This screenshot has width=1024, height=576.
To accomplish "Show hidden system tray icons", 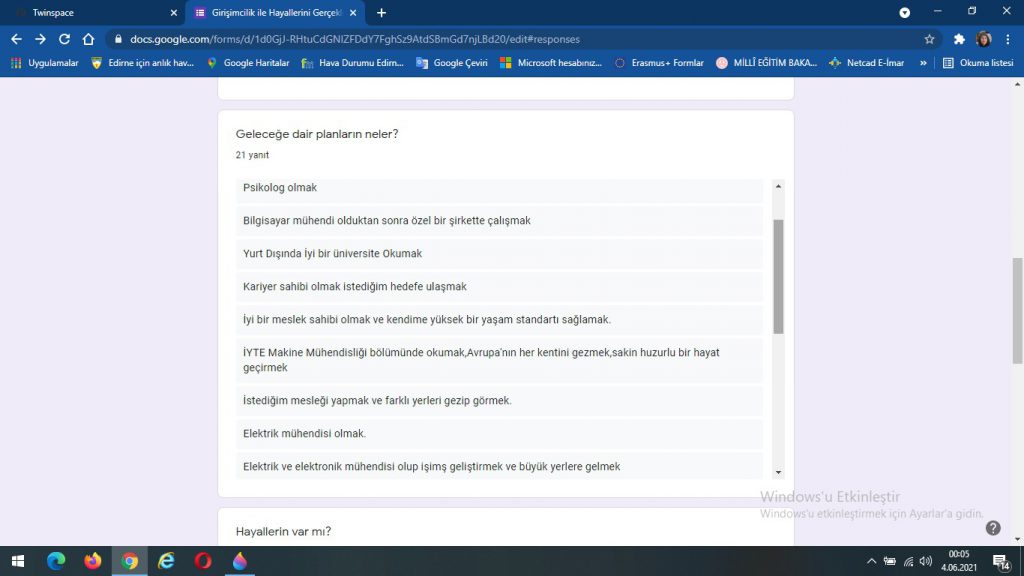I will [871, 561].
